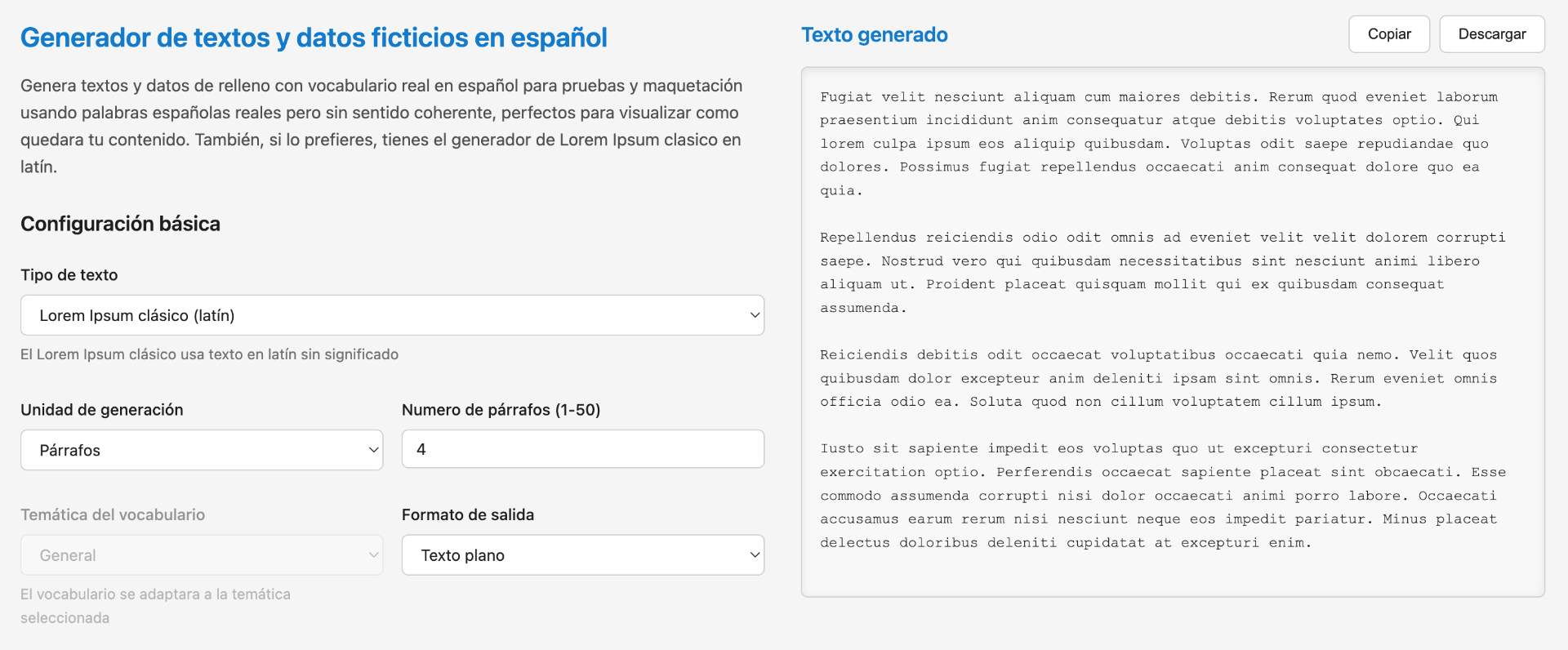
Task: Click the Configuración básica heading
Action: pos(120,224)
